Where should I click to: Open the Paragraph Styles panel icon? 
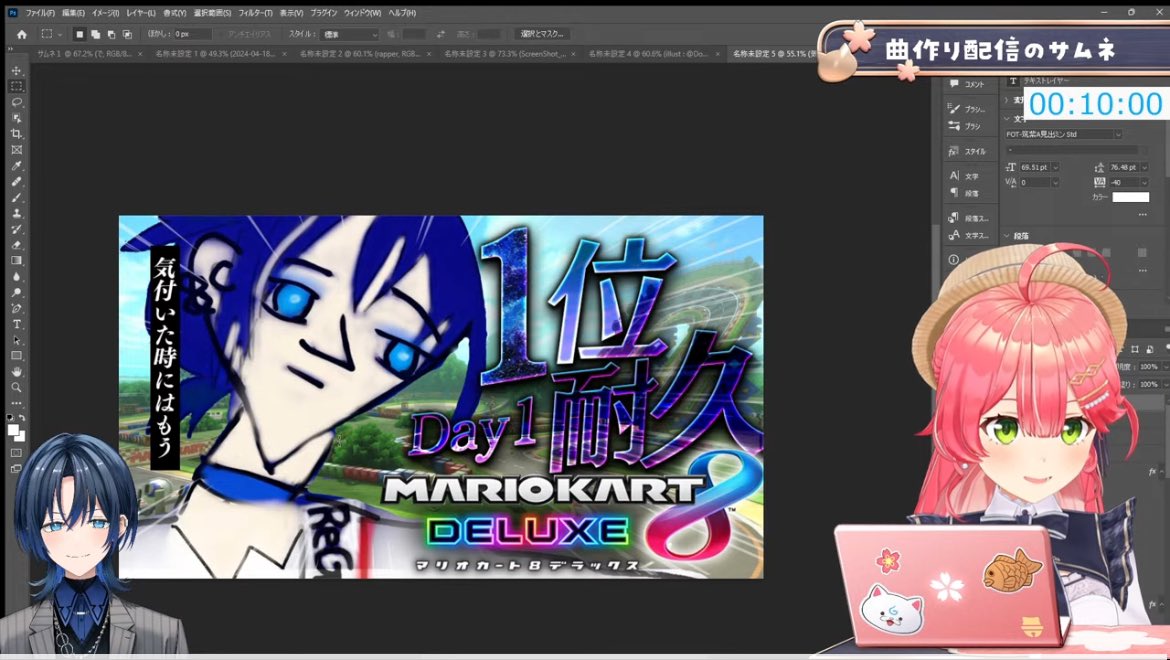tap(954, 218)
